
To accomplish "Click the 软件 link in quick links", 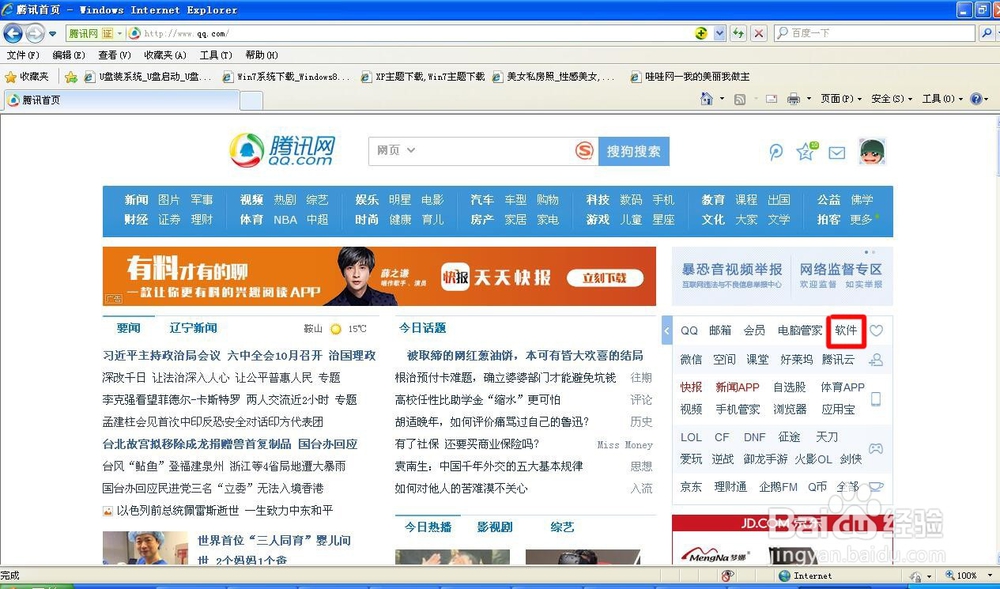I will (x=846, y=330).
